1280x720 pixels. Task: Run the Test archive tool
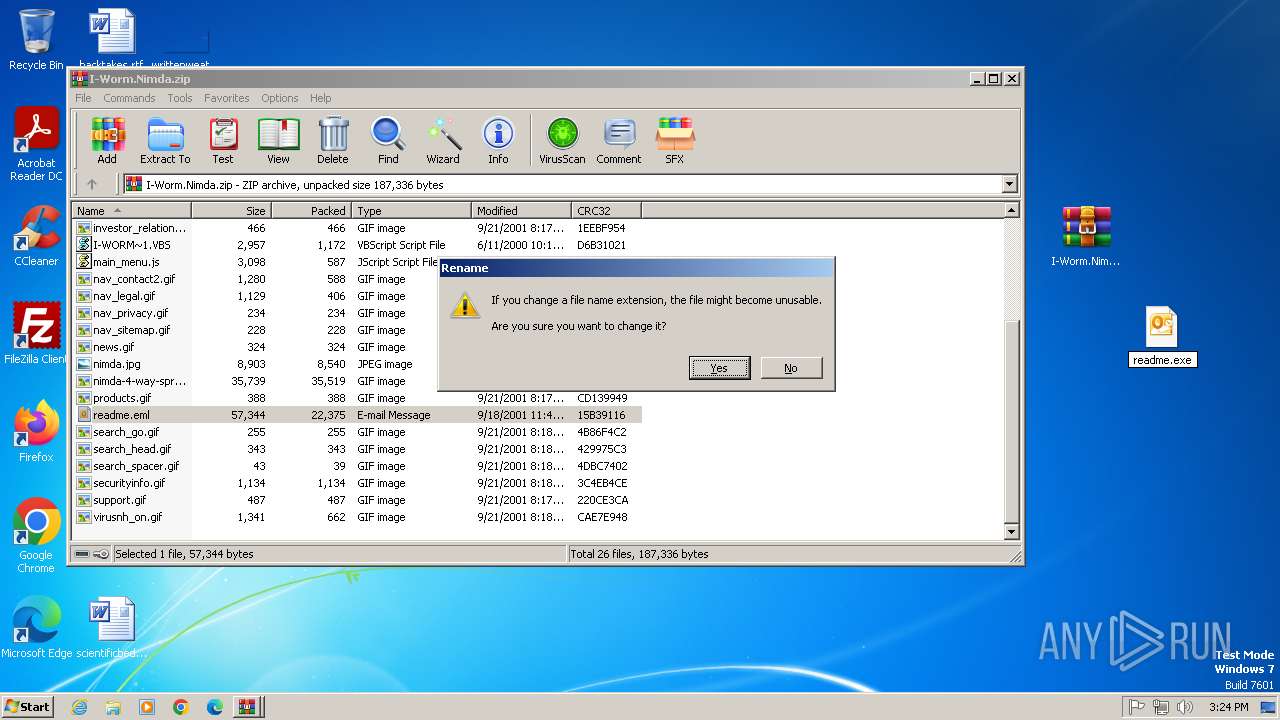point(223,141)
